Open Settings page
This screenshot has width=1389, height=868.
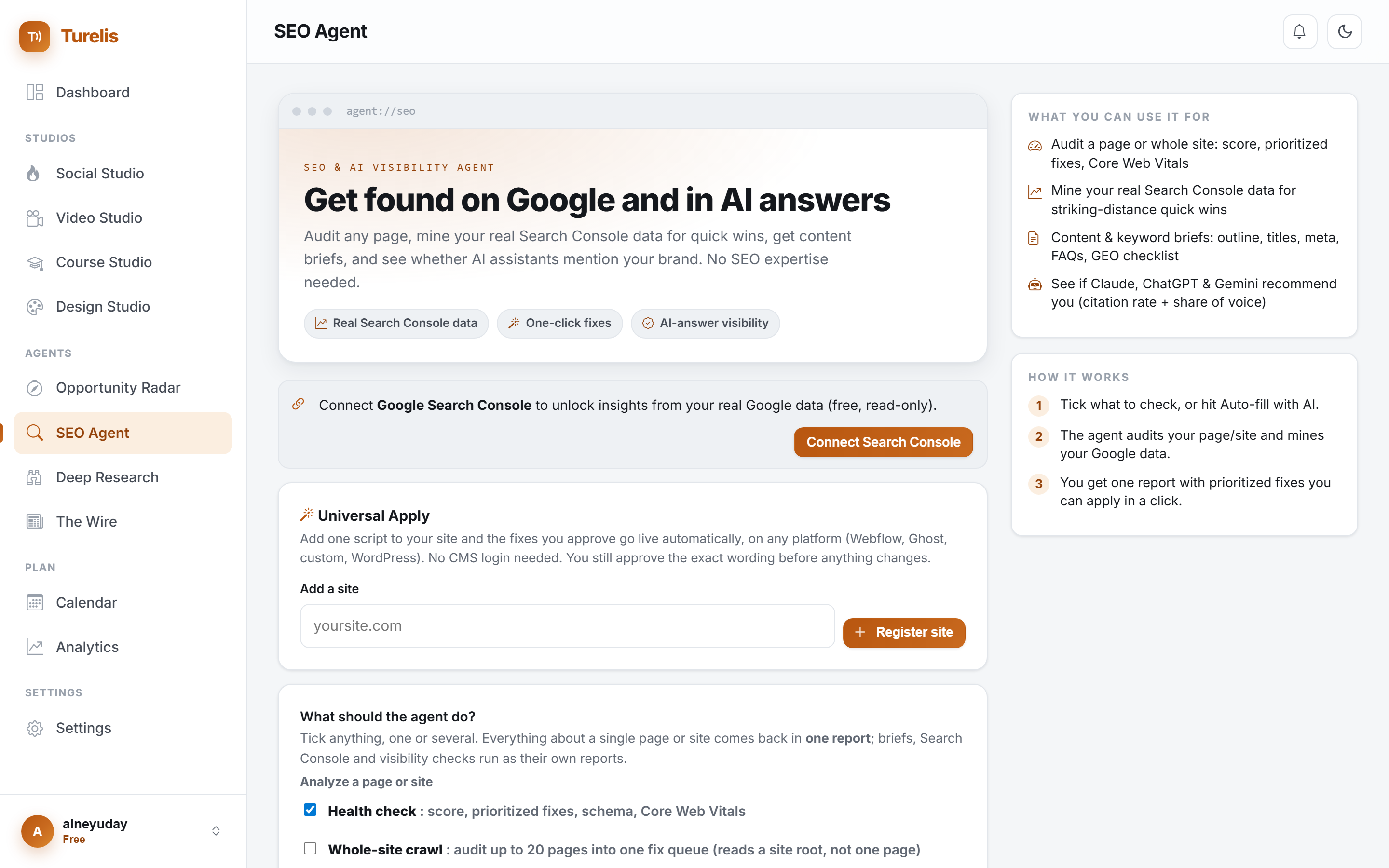(123, 728)
